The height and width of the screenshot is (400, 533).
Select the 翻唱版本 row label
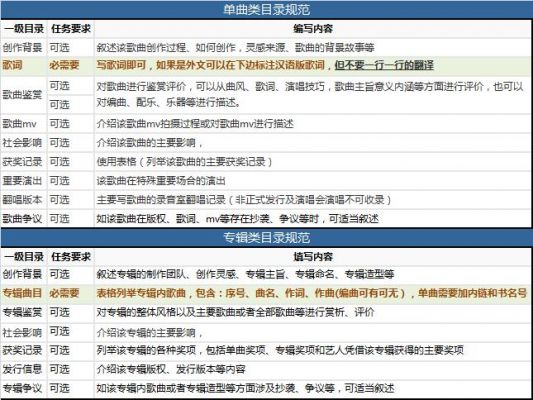(22, 200)
